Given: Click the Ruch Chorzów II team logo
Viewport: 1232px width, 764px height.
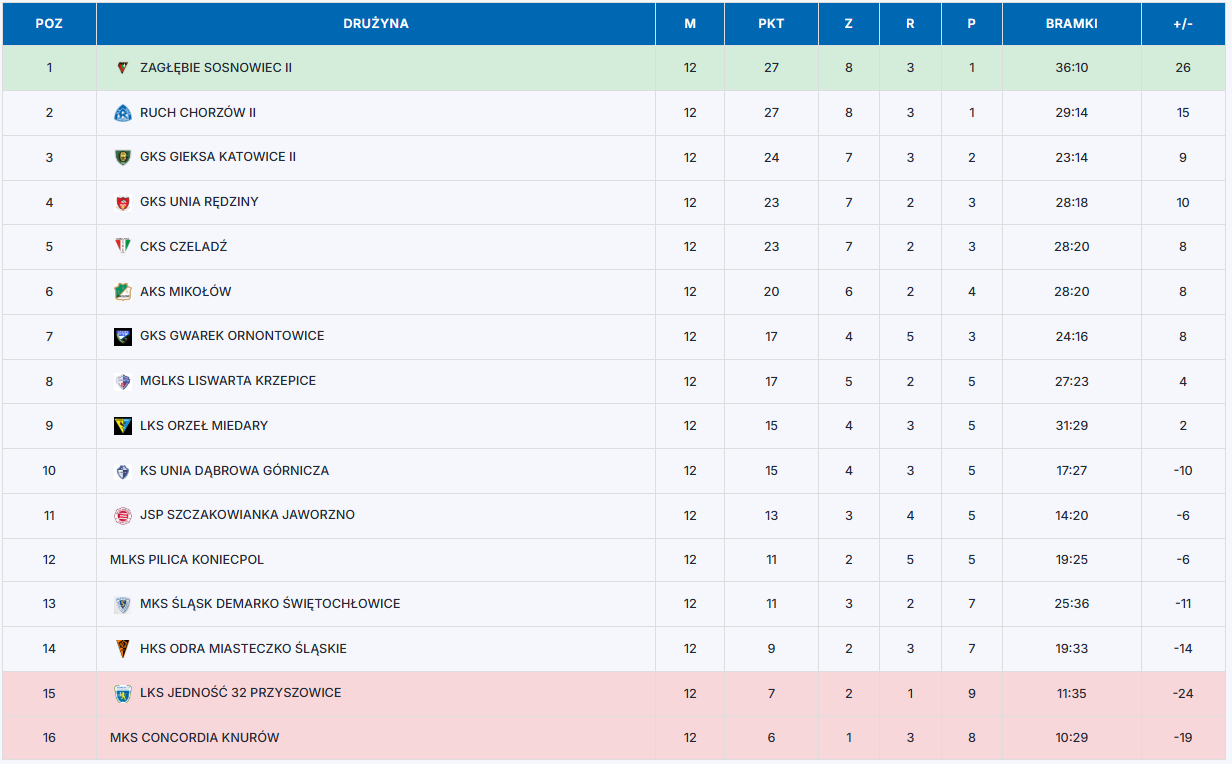Looking at the screenshot, I should pyautogui.click(x=123, y=113).
